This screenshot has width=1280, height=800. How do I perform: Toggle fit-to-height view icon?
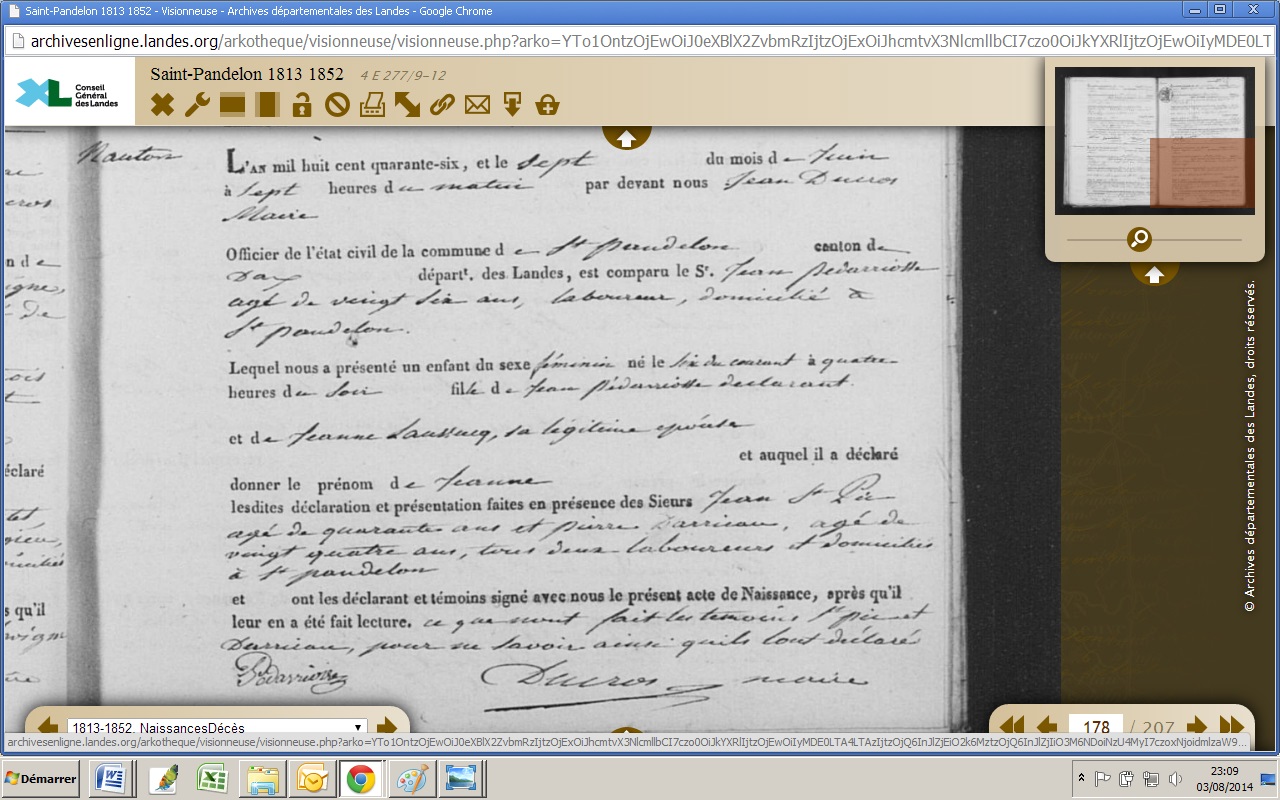(x=267, y=104)
